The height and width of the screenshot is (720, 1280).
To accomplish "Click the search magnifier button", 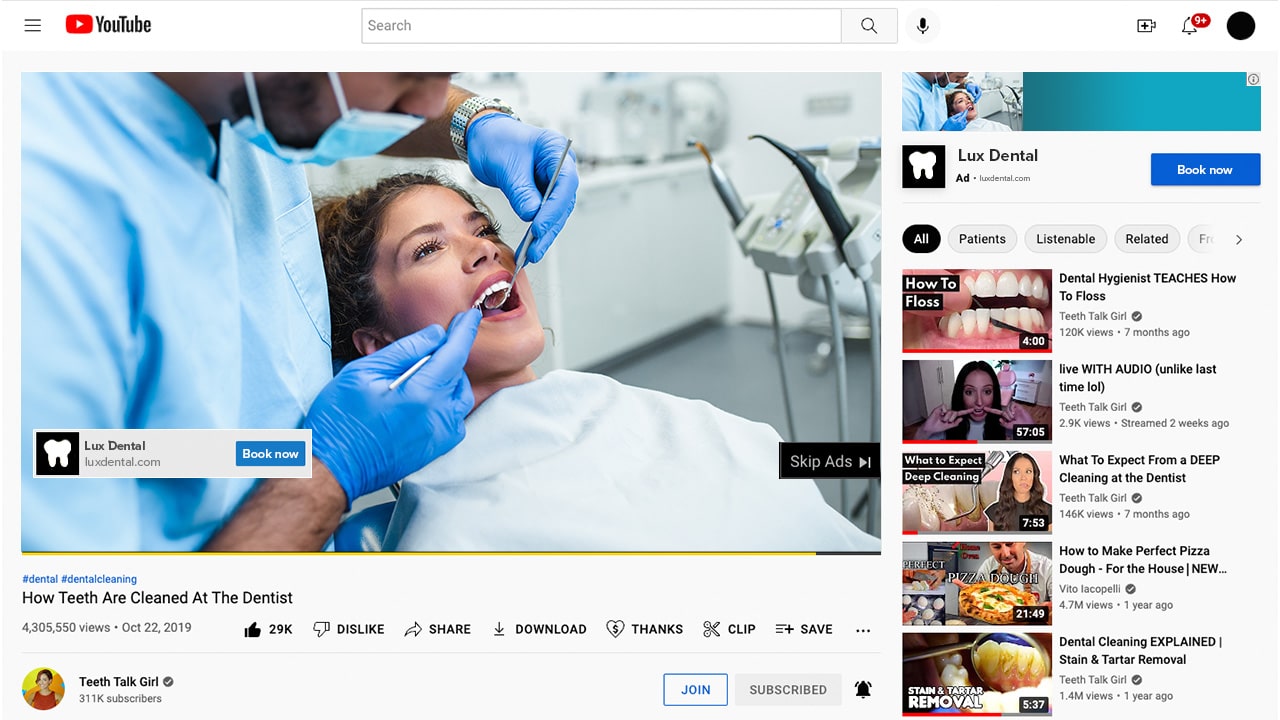I will (x=868, y=26).
